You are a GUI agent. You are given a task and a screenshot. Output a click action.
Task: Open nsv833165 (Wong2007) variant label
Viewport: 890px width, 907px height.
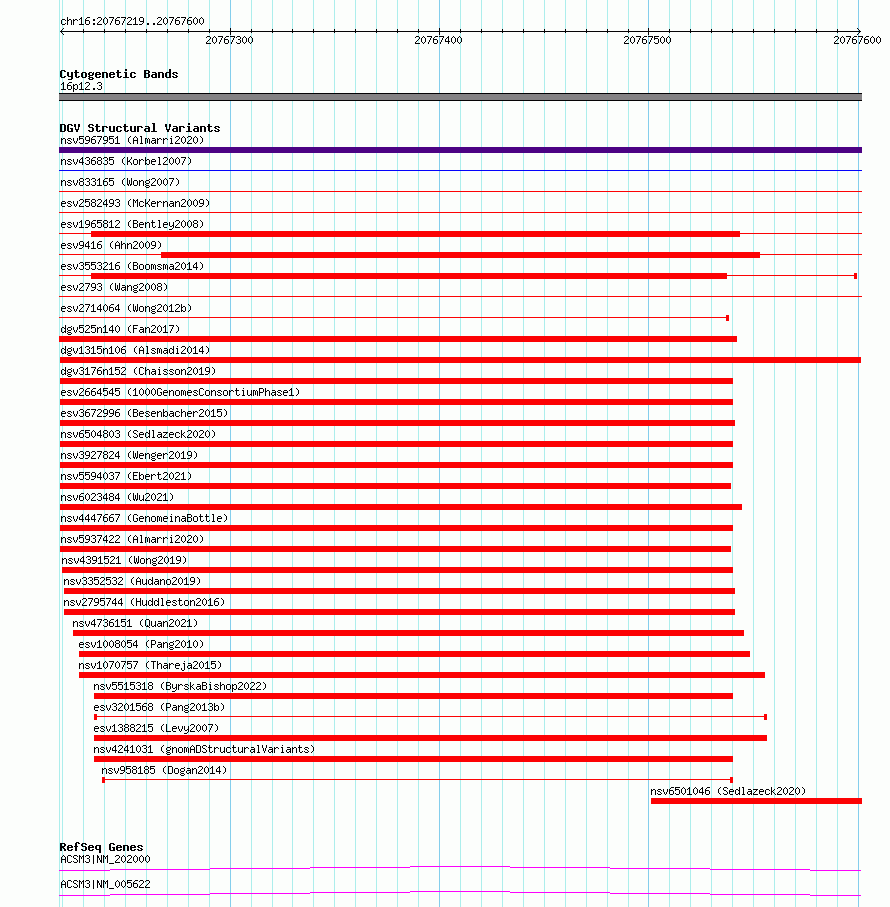point(120,182)
